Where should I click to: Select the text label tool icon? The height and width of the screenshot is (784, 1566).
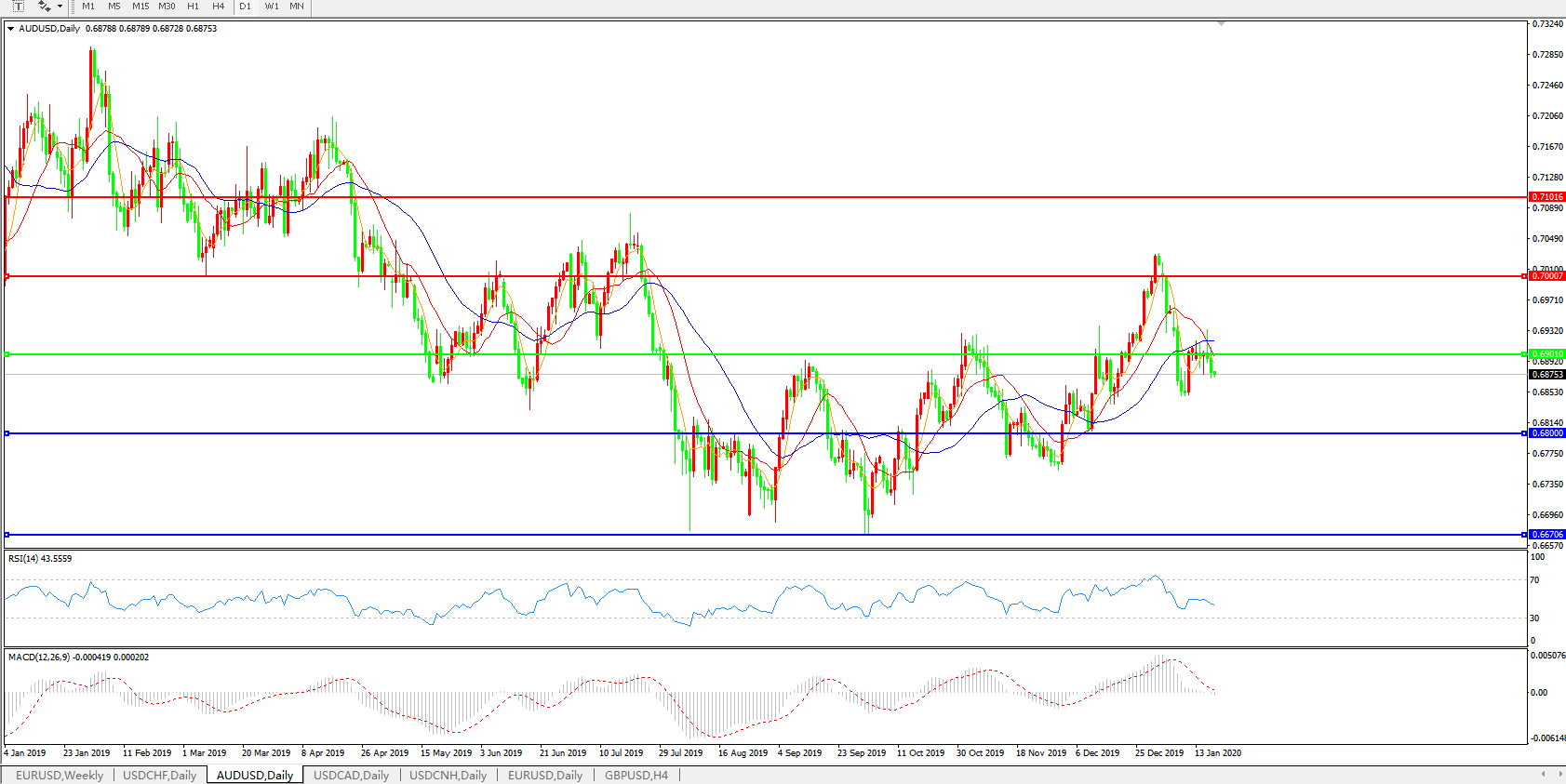point(18,7)
